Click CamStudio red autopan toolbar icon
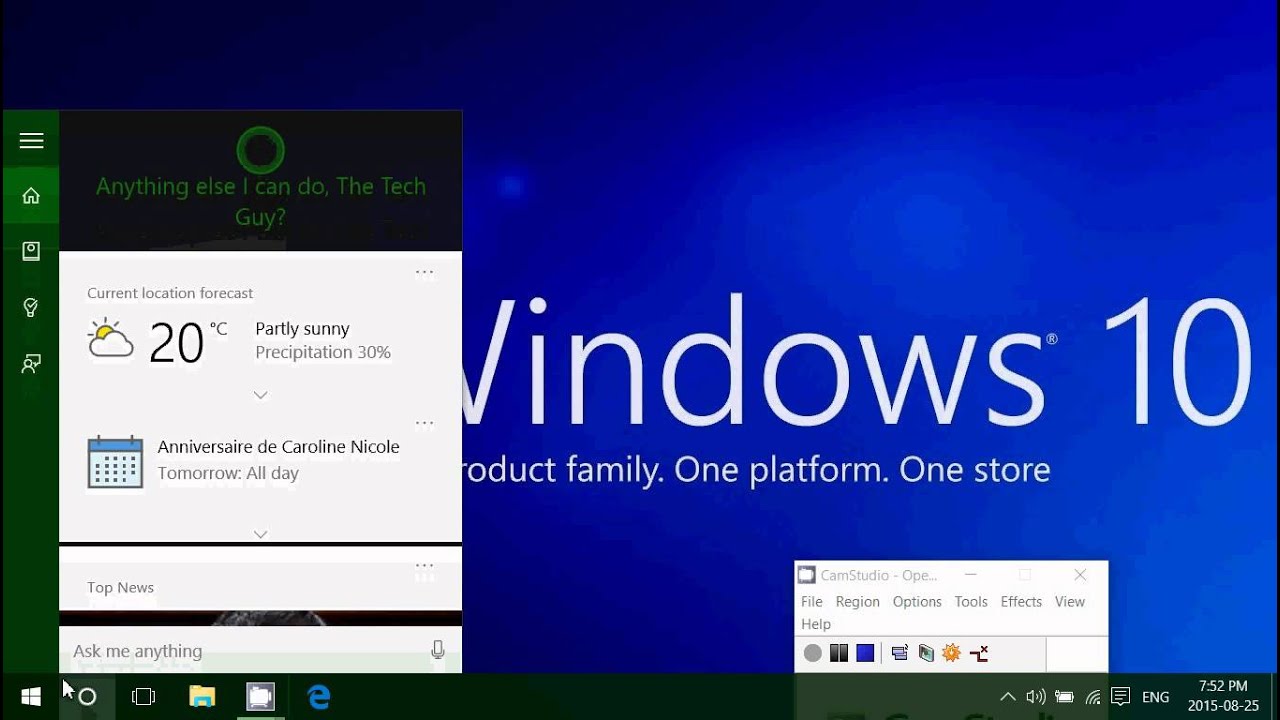 click(979, 653)
